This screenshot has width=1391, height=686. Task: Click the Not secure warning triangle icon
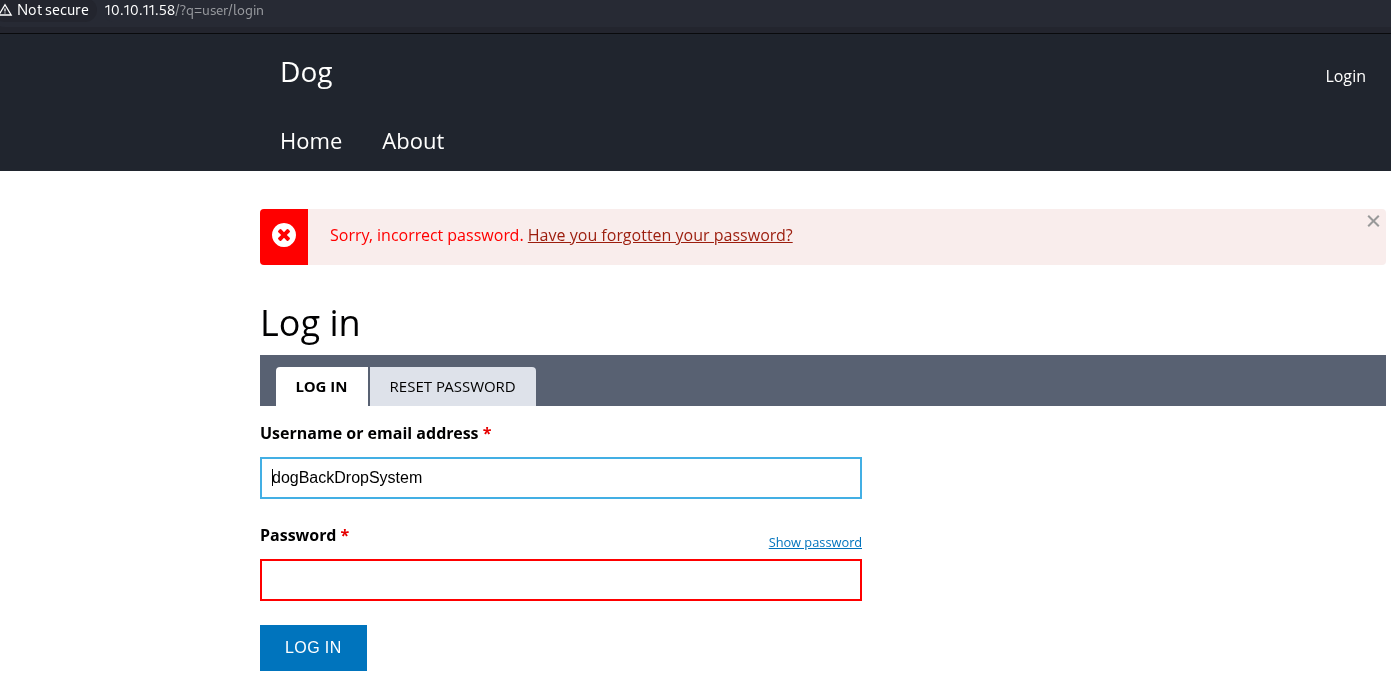click(x=6, y=10)
